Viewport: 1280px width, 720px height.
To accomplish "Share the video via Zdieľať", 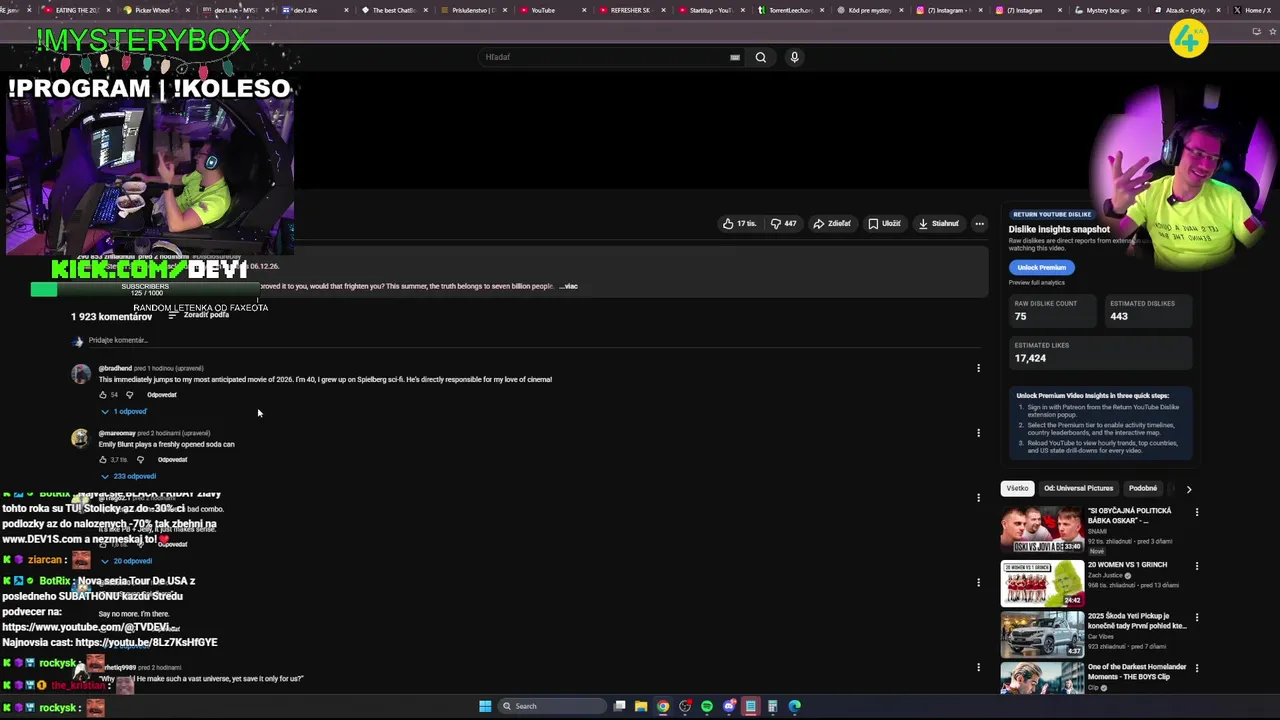I will point(832,224).
